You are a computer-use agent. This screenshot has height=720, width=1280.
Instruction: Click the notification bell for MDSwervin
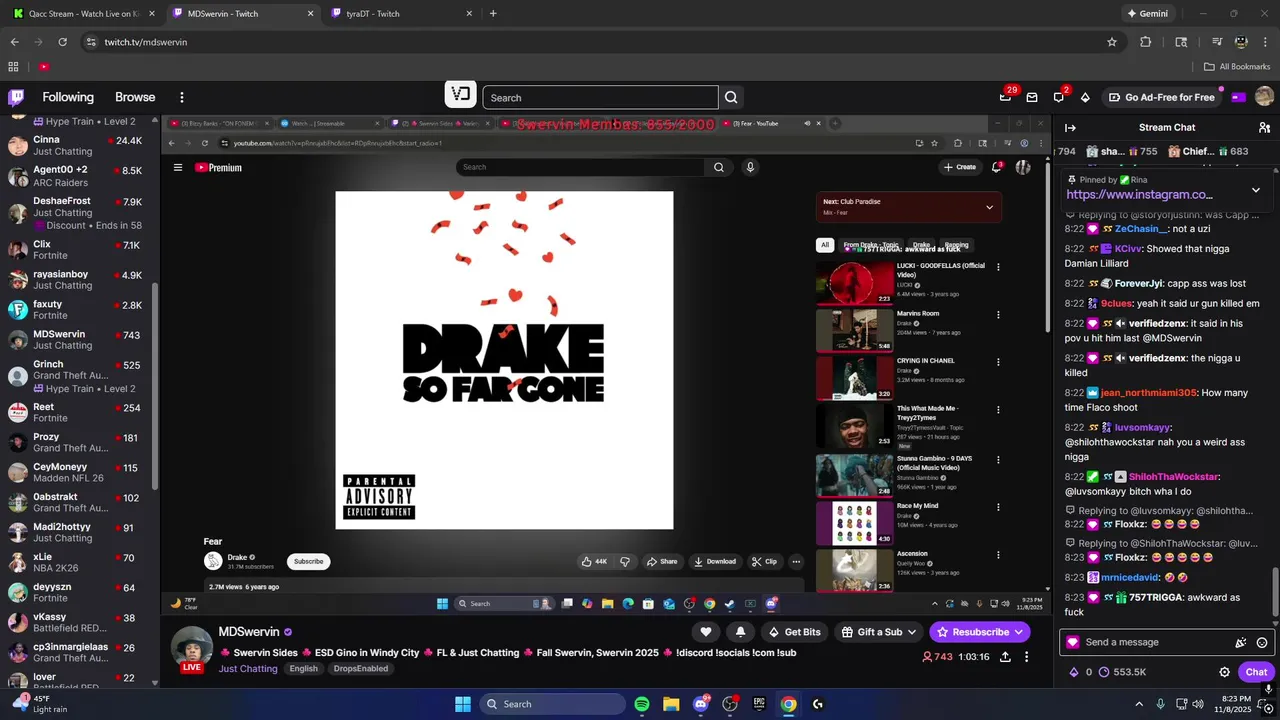740,632
